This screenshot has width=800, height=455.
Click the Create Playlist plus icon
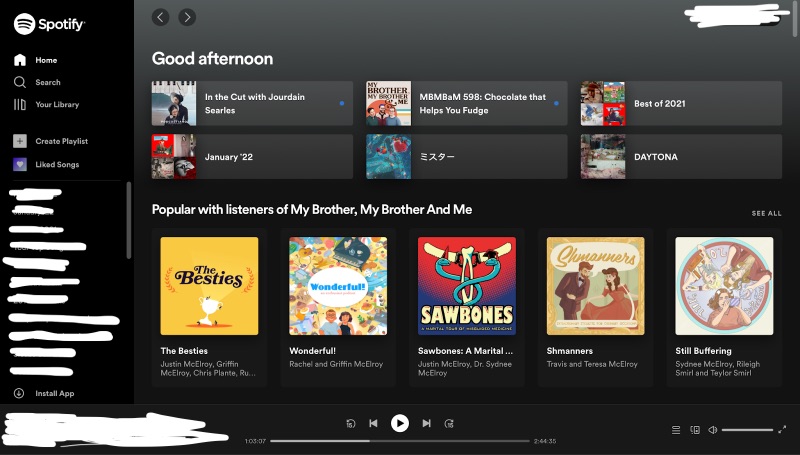click(x=20, y=141)
